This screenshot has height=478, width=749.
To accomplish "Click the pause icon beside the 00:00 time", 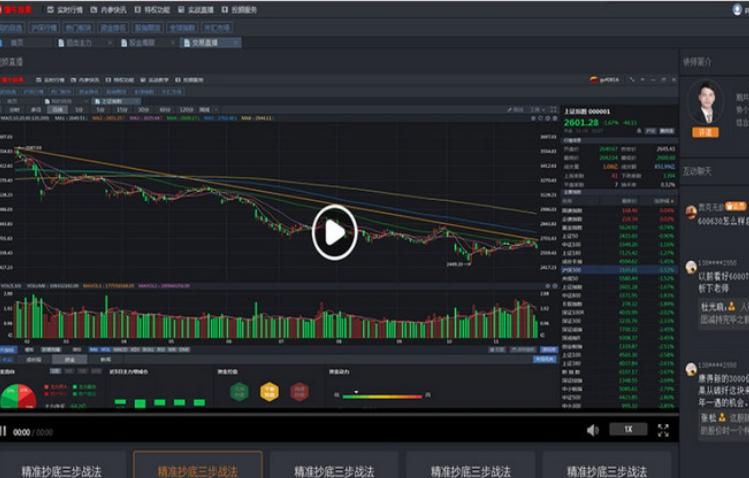I will [x=3, y=432].
